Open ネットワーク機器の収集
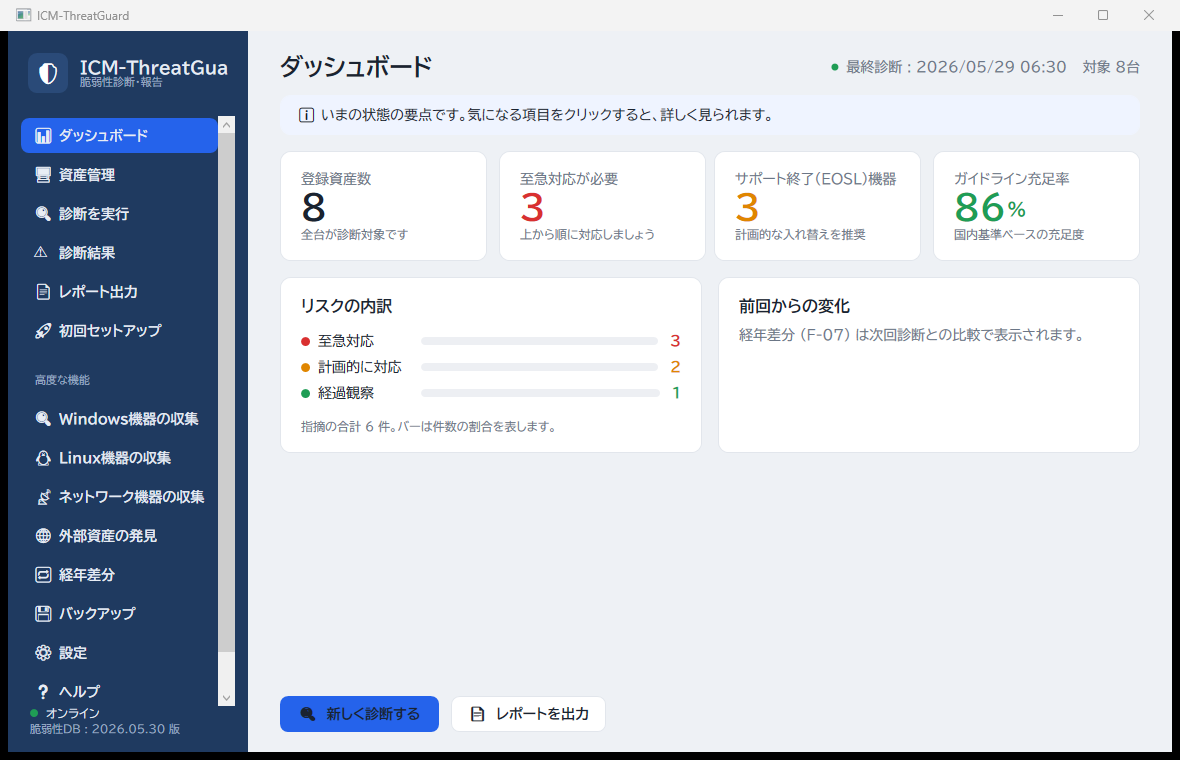 click(x=119, y=497)
